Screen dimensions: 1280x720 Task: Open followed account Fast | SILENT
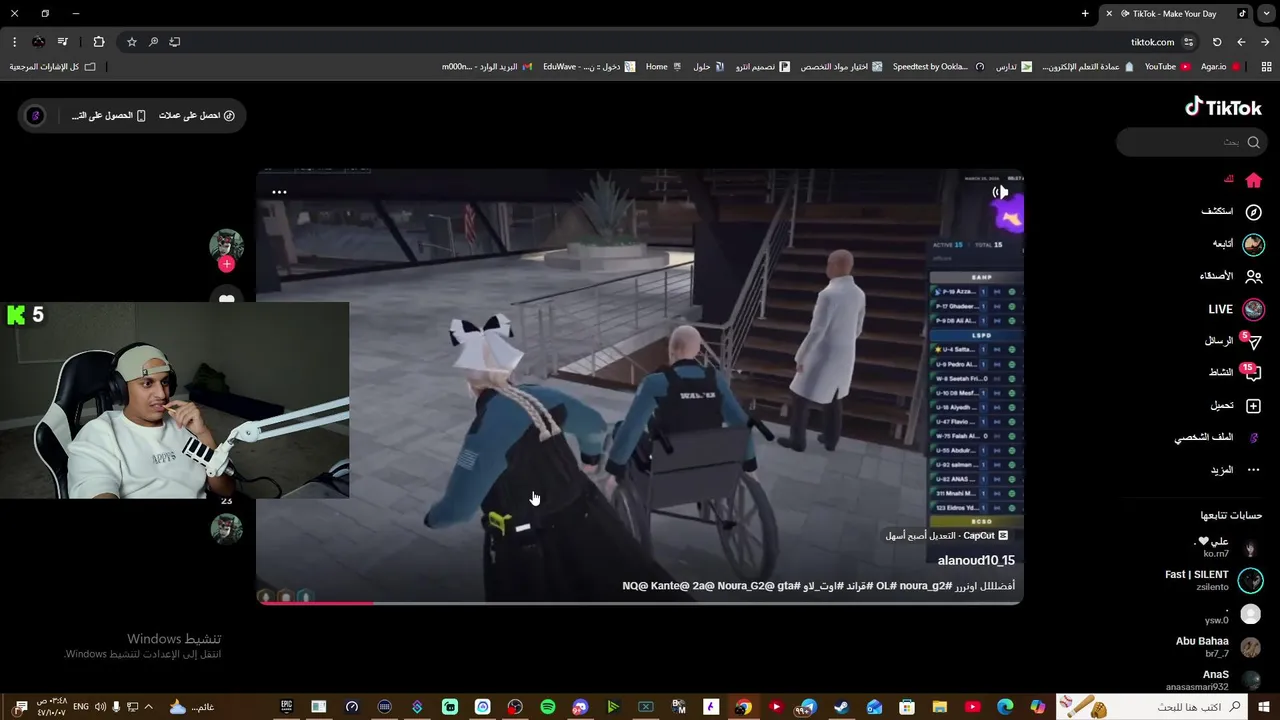[x=1213, y=580]
